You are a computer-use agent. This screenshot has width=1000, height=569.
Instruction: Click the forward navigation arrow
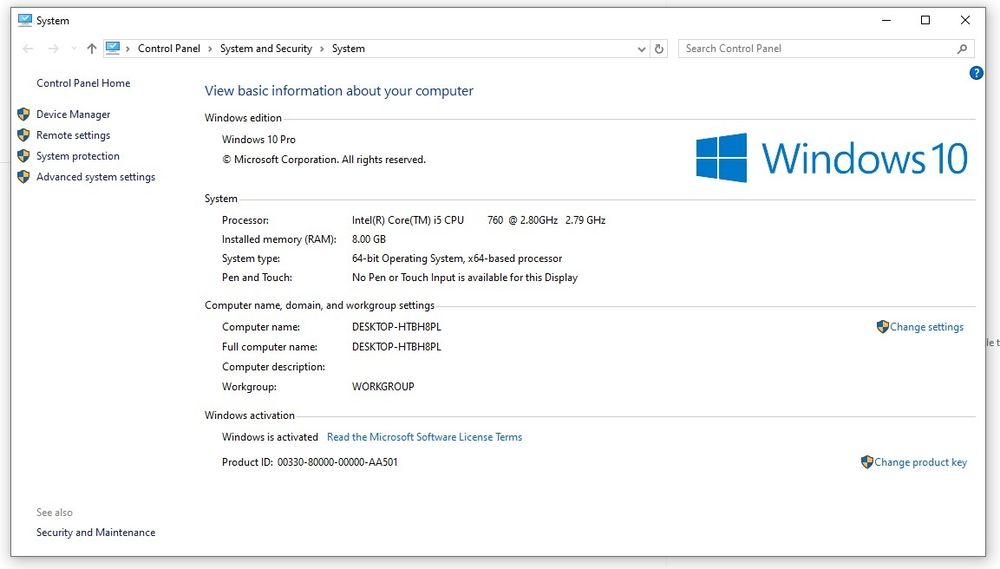[53, 48]
